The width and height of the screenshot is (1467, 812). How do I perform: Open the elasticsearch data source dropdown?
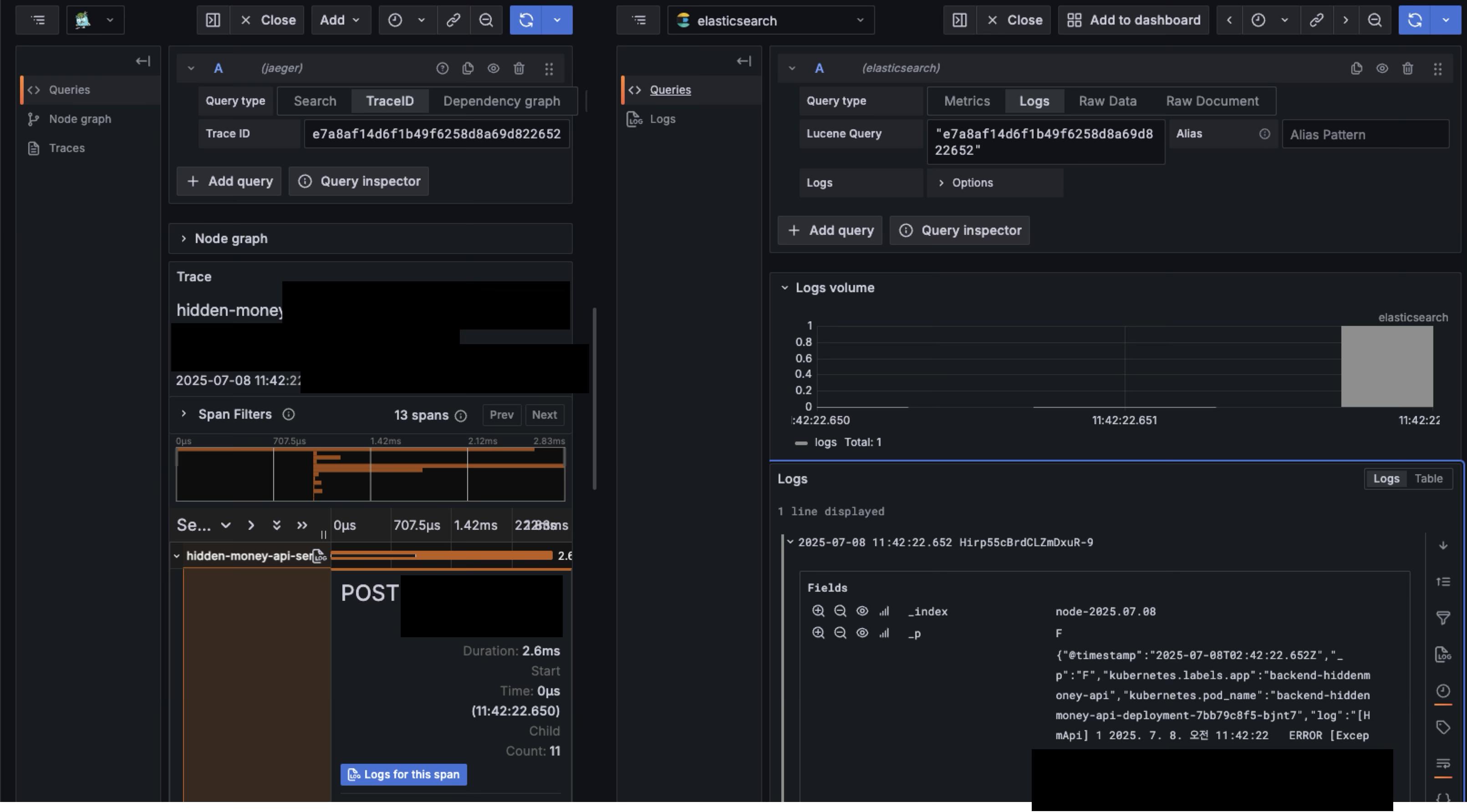coord(770,20)
